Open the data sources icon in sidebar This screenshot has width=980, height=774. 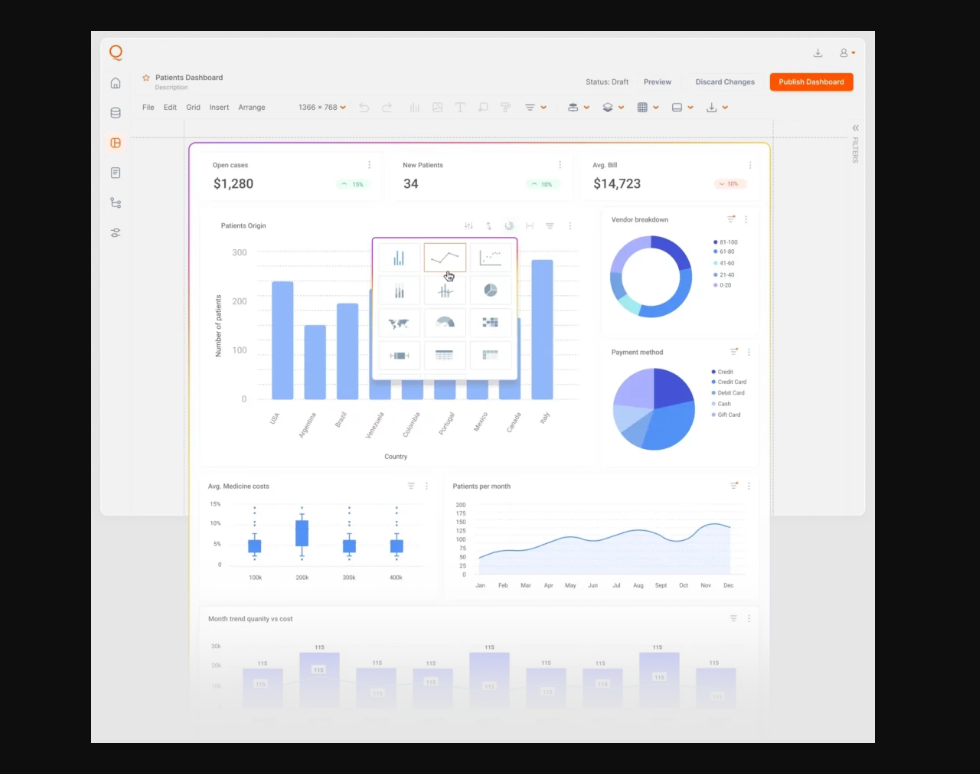pyautogui.click(x=116, y=113)
